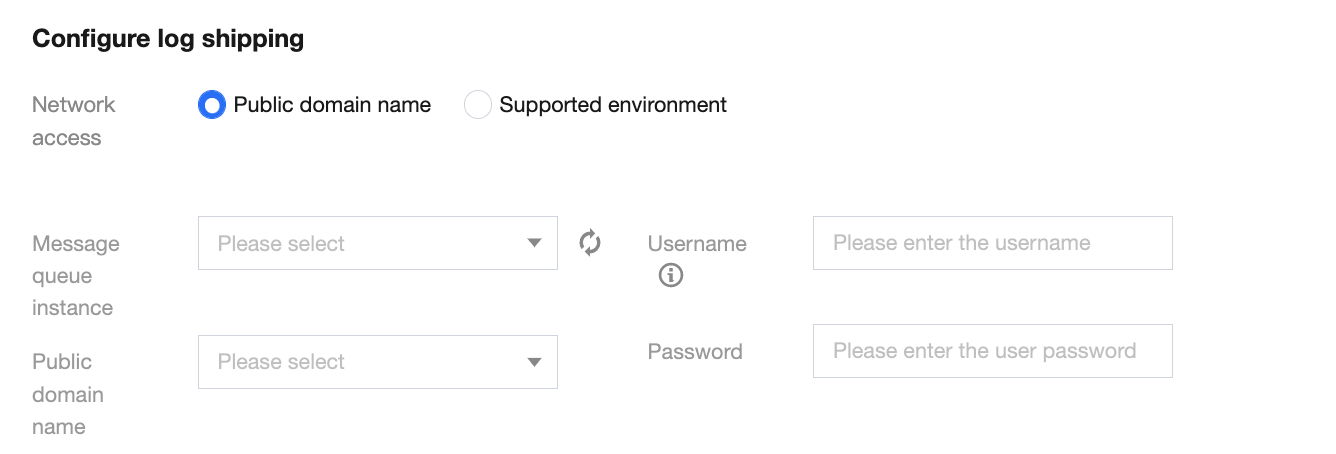Click the 'Supported environment' radio option text

coord(612,104)
